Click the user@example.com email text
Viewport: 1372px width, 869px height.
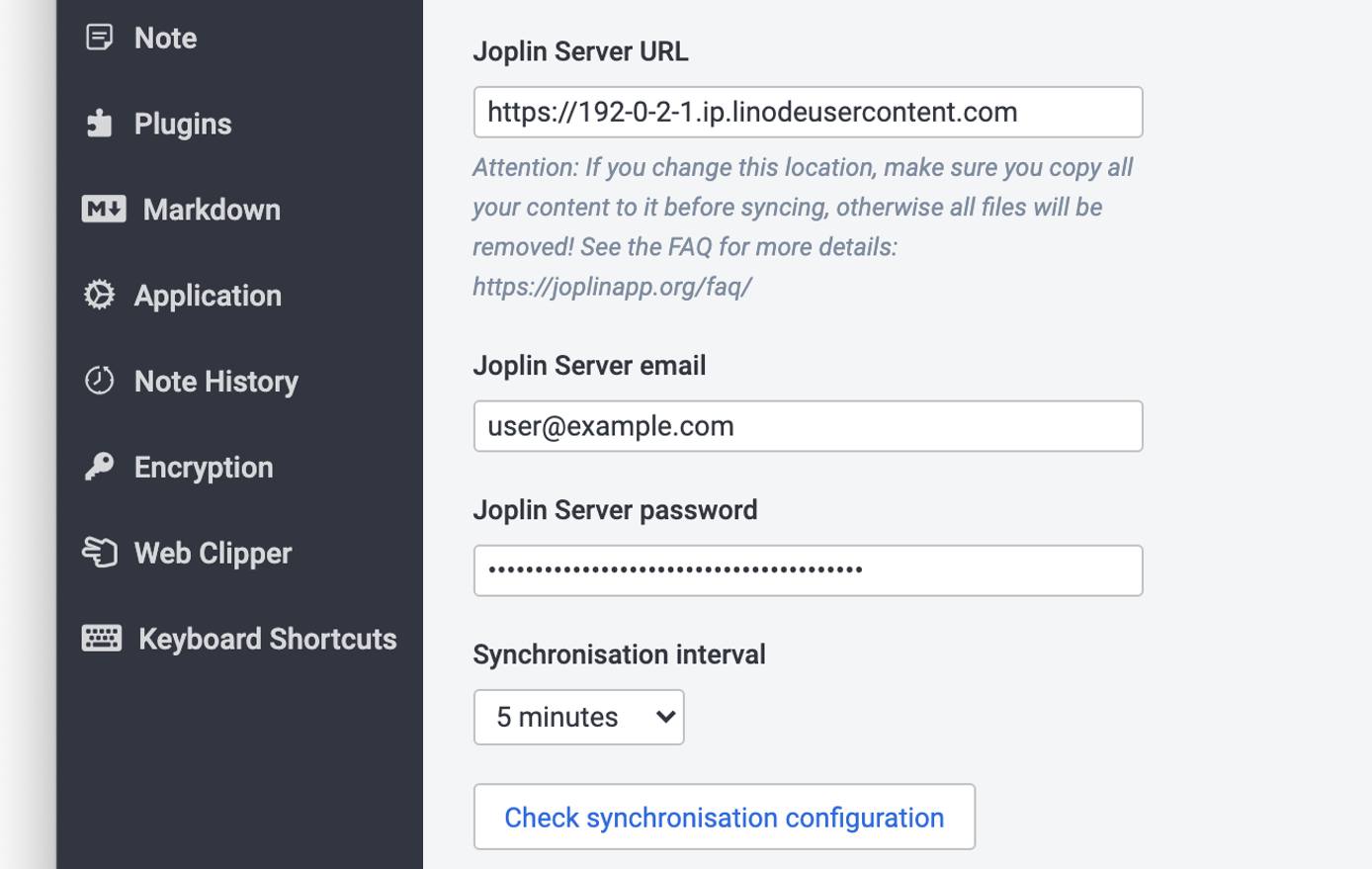point(610,425)
